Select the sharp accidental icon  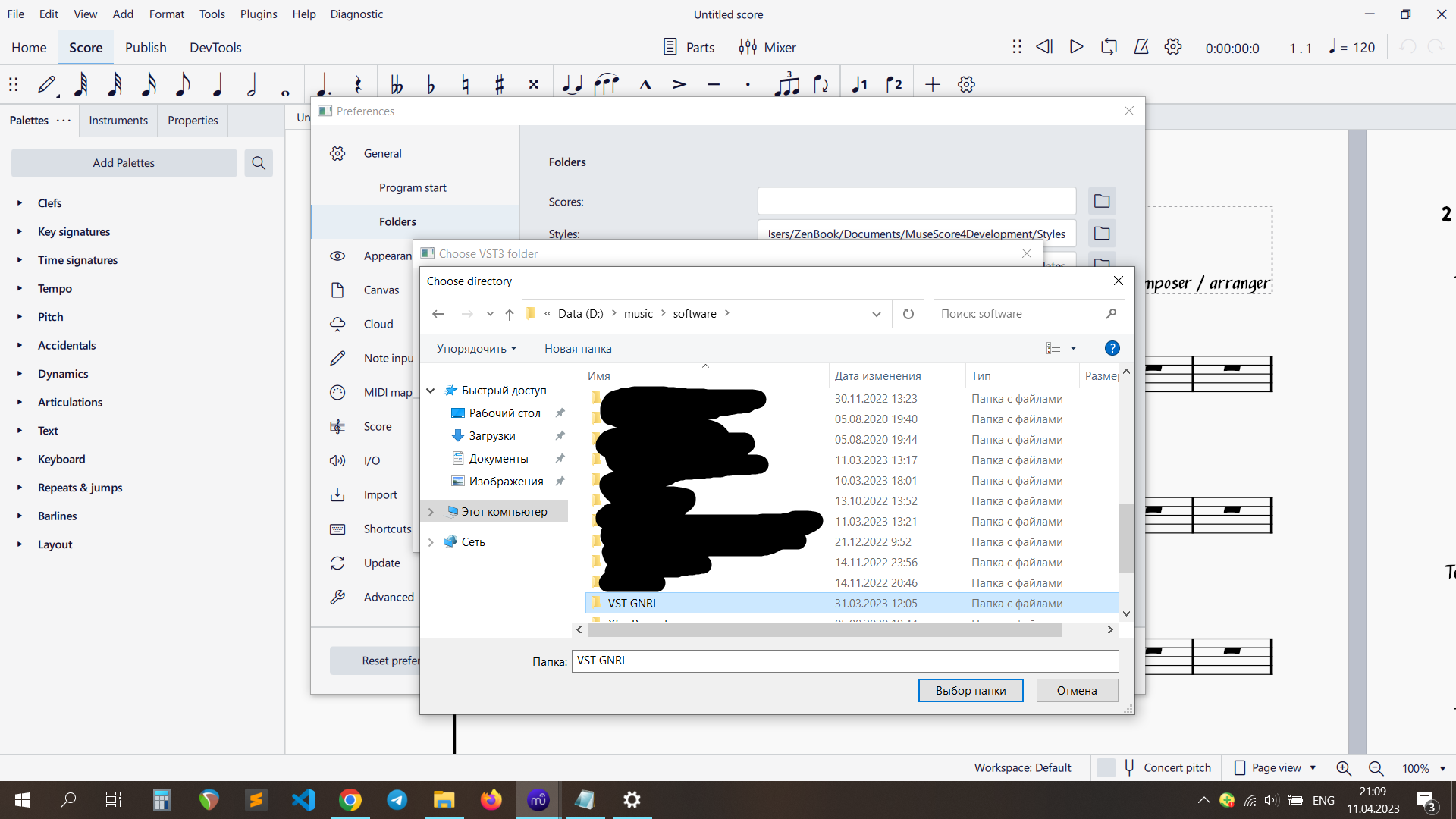pyautogui.click(x=500, y=84)
